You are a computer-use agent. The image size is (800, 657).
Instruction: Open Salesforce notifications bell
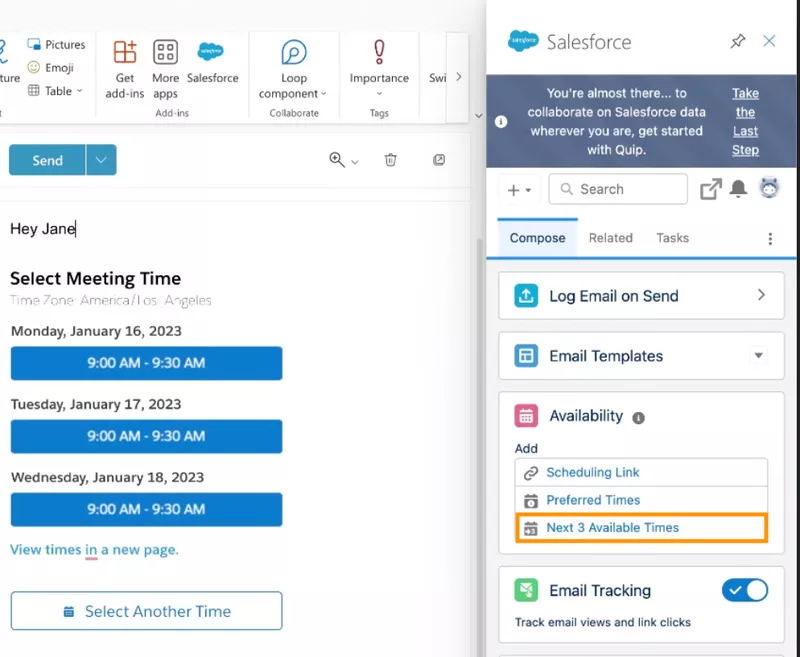click(x=739, y=189)
